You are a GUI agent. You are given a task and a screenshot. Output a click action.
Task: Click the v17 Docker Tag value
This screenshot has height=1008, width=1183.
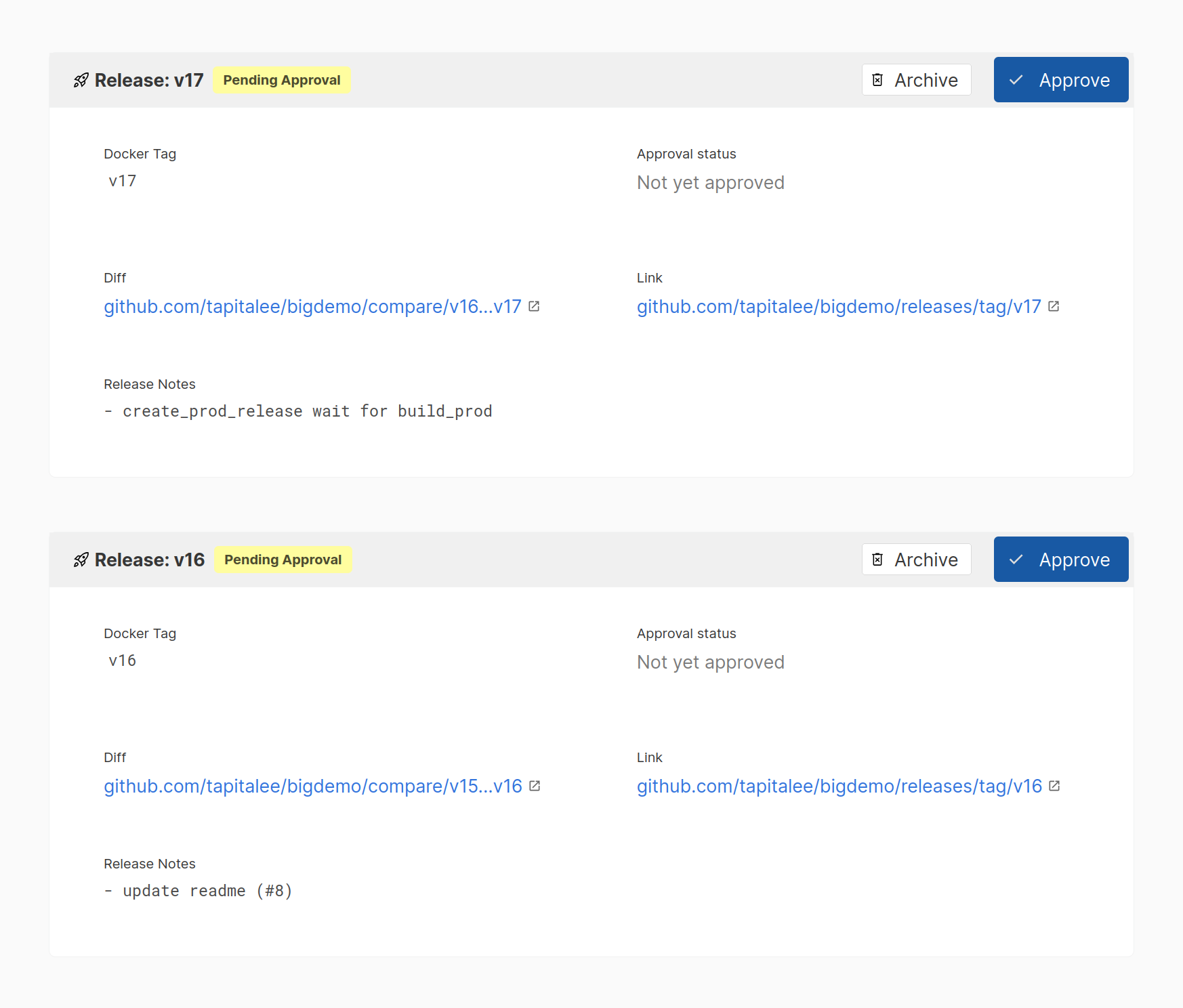point(123,182)
